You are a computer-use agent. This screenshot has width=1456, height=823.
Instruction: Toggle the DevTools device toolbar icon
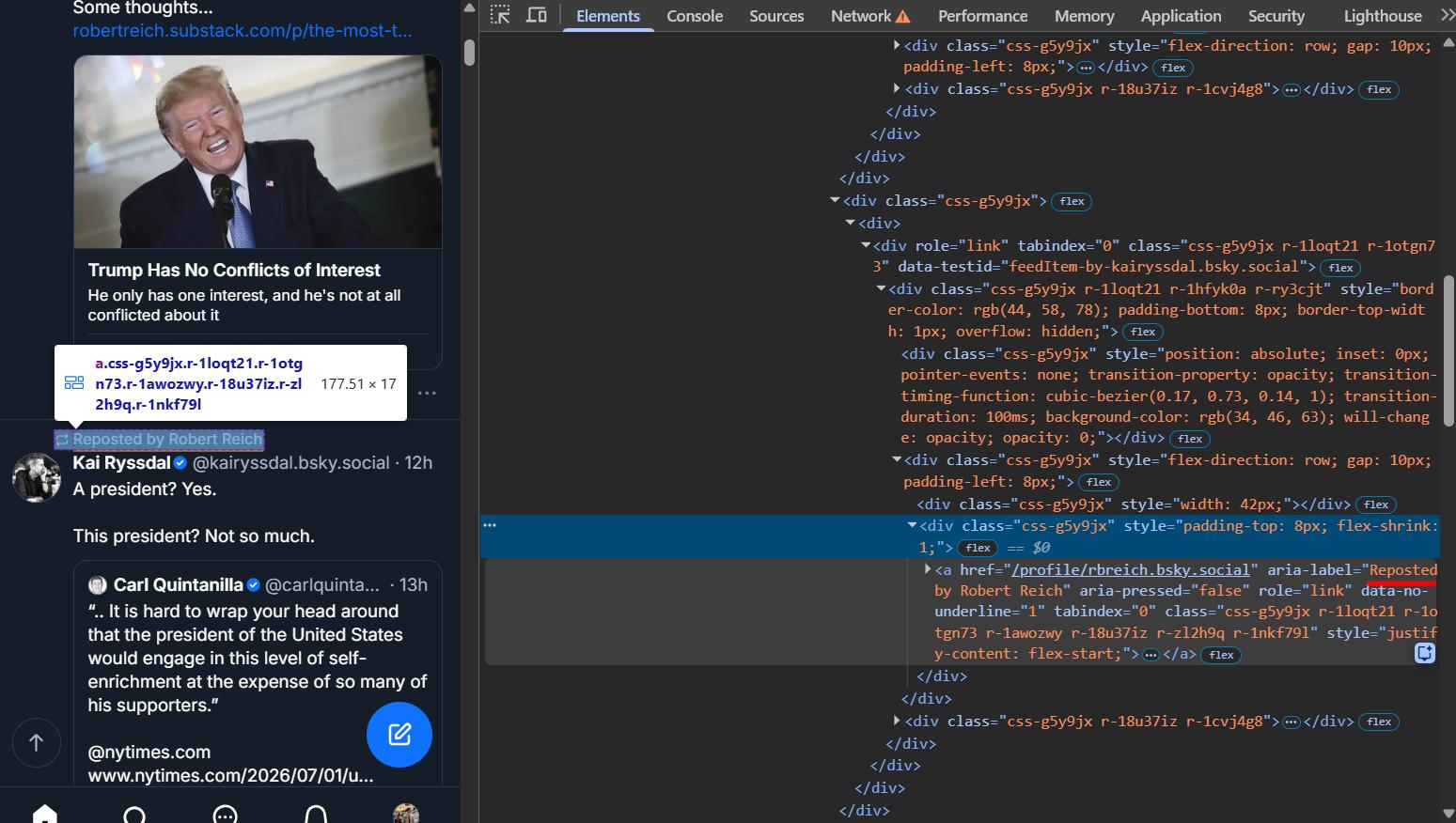(x=537, y=15)
